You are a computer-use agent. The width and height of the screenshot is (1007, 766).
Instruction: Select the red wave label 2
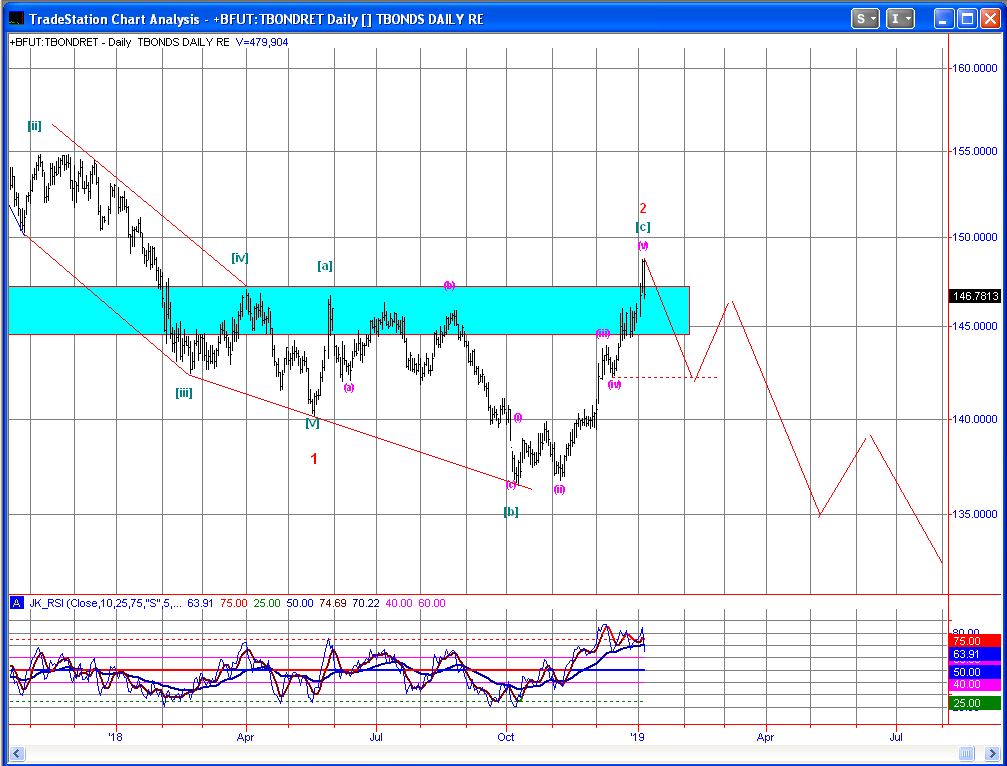[x=643, y=208]
